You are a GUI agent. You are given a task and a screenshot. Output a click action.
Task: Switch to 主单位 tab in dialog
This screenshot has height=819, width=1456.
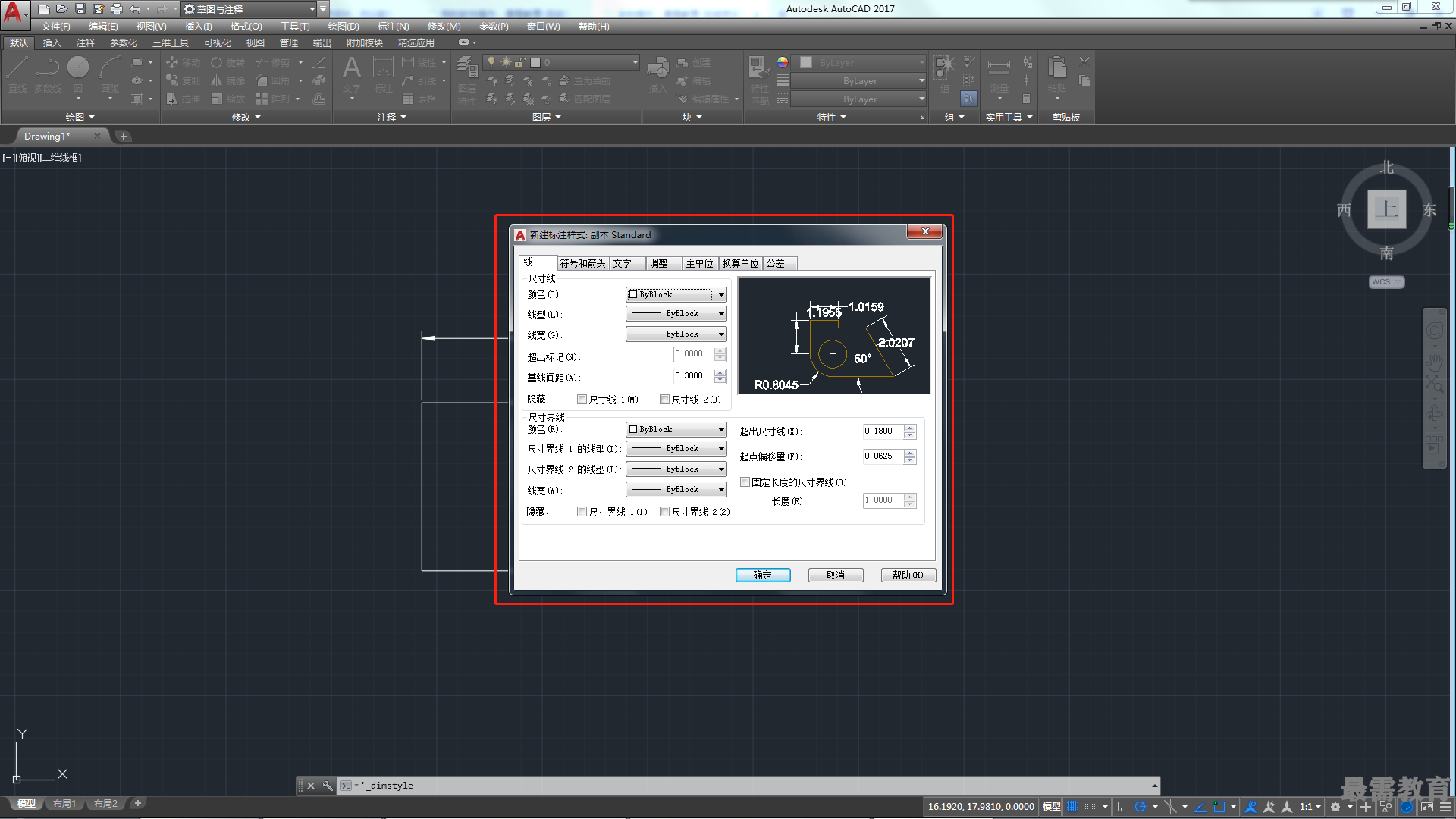(699, 263)
